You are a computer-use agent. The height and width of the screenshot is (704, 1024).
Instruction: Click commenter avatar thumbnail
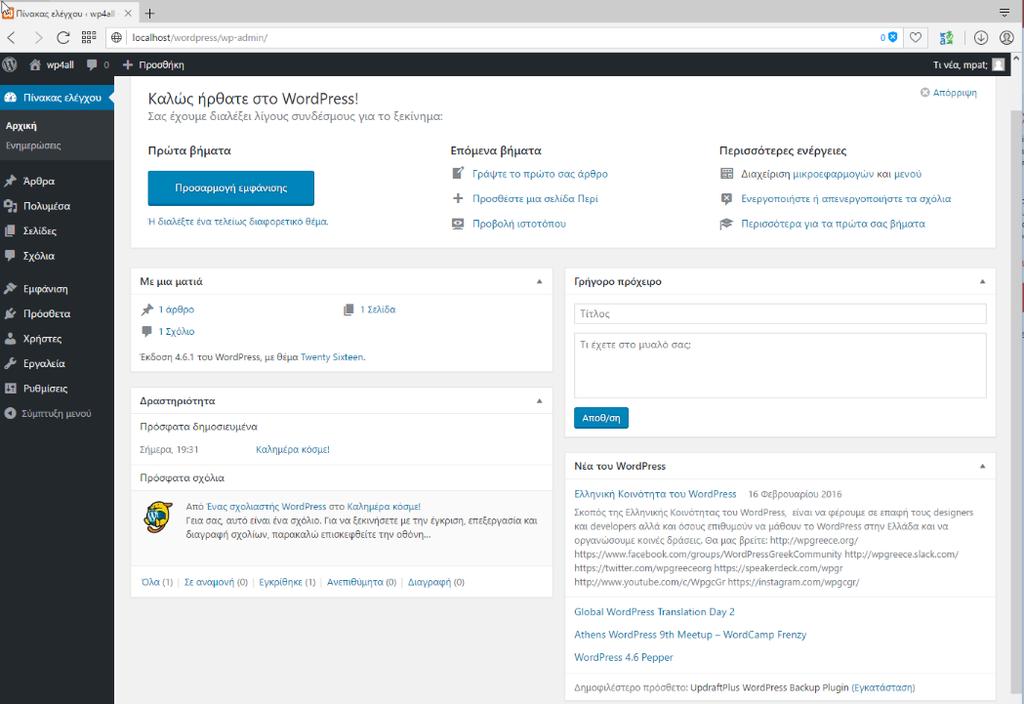pyautogui.click(x=157, y=517)
